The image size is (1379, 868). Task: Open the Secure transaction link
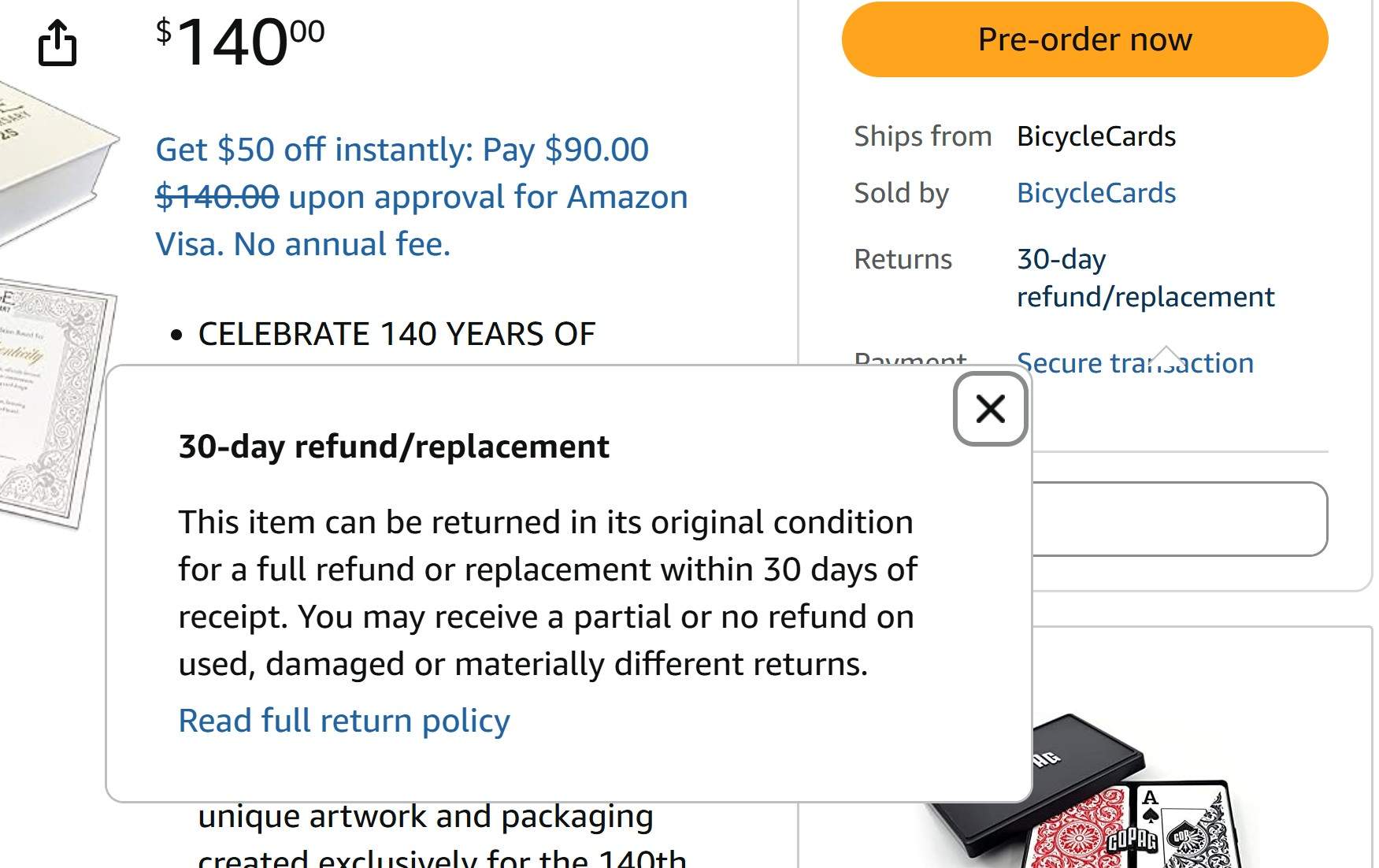point(1134,363)
